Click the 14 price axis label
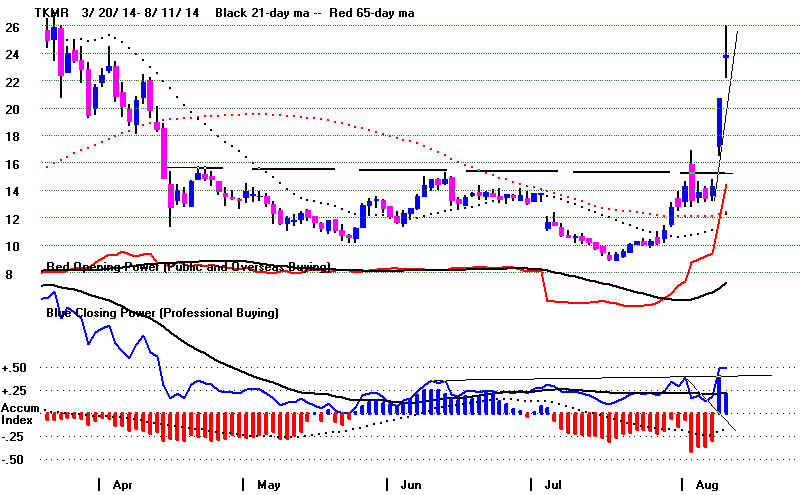This screenshot has width=800, height=495. pyautogui.click(x=13, y=191)
